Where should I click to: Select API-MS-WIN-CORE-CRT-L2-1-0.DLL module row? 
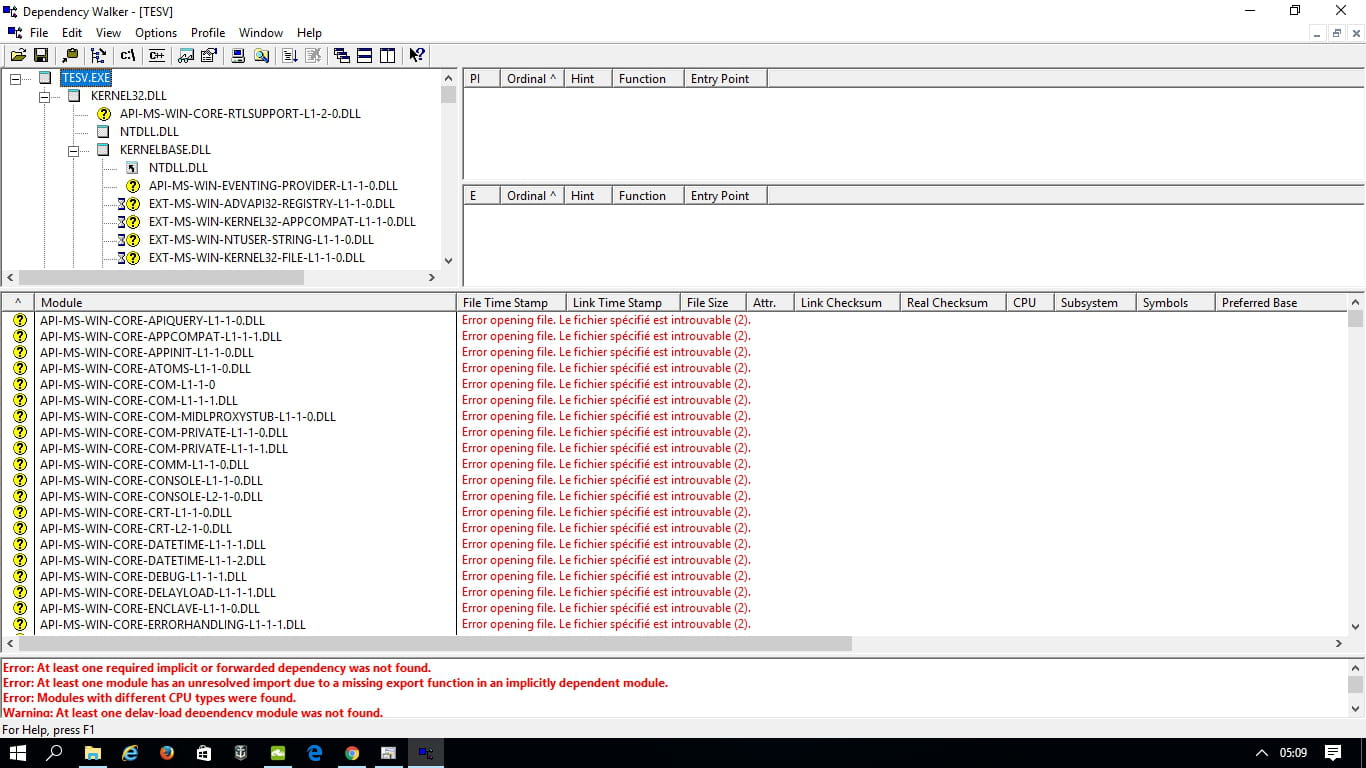pyautogui.click(x=135, y=529)
